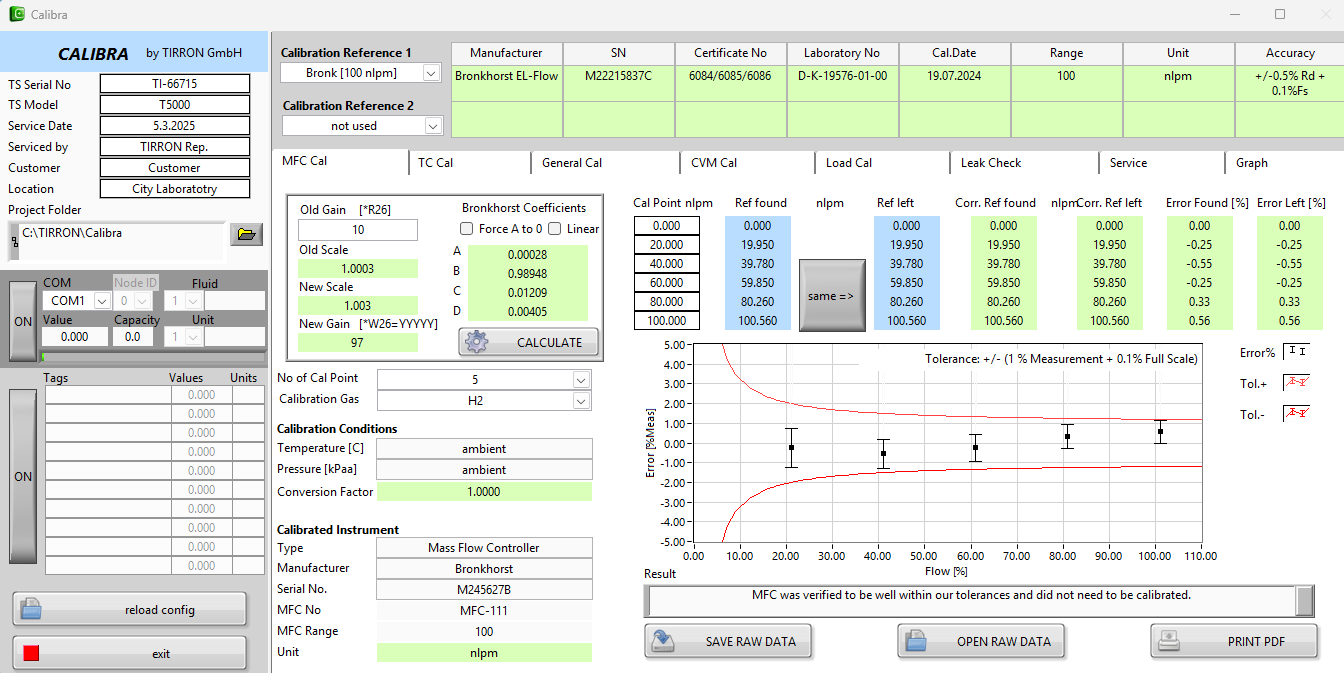Viewport: 1344px width, 673px height.
Task: Click the printer icon on PRINT PDF
Action: (x=1168, y=641)
